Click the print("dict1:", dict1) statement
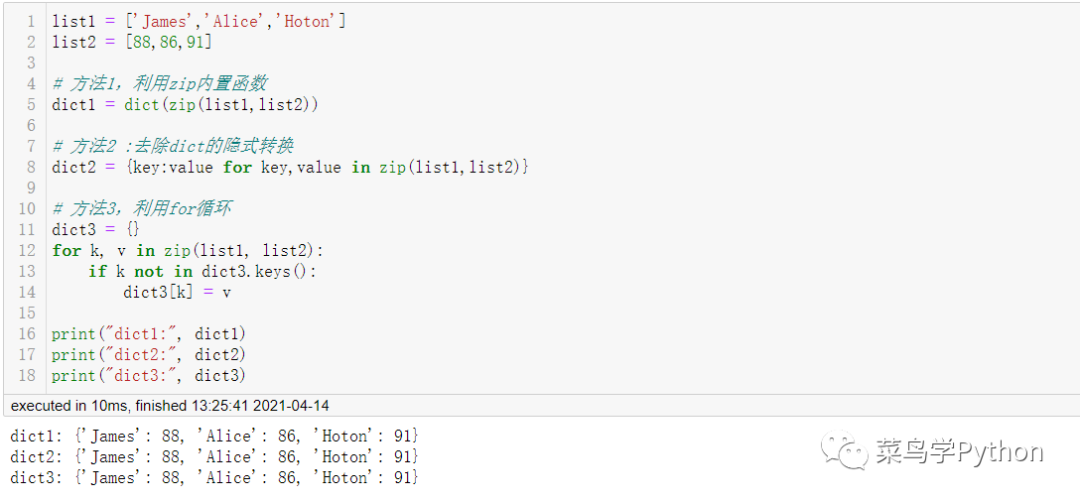 149,333
